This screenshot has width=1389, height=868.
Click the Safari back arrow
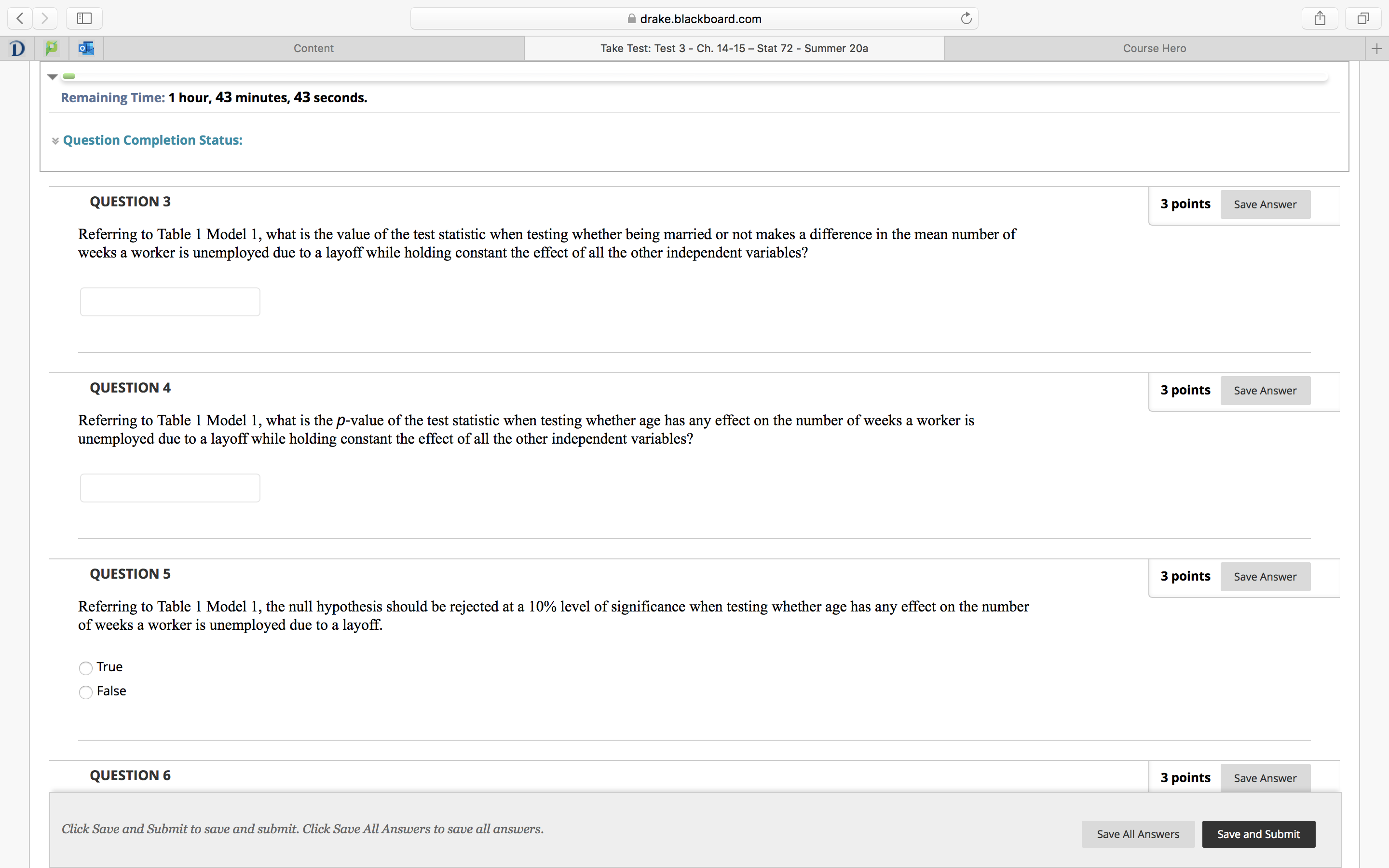tap(20, 18)
